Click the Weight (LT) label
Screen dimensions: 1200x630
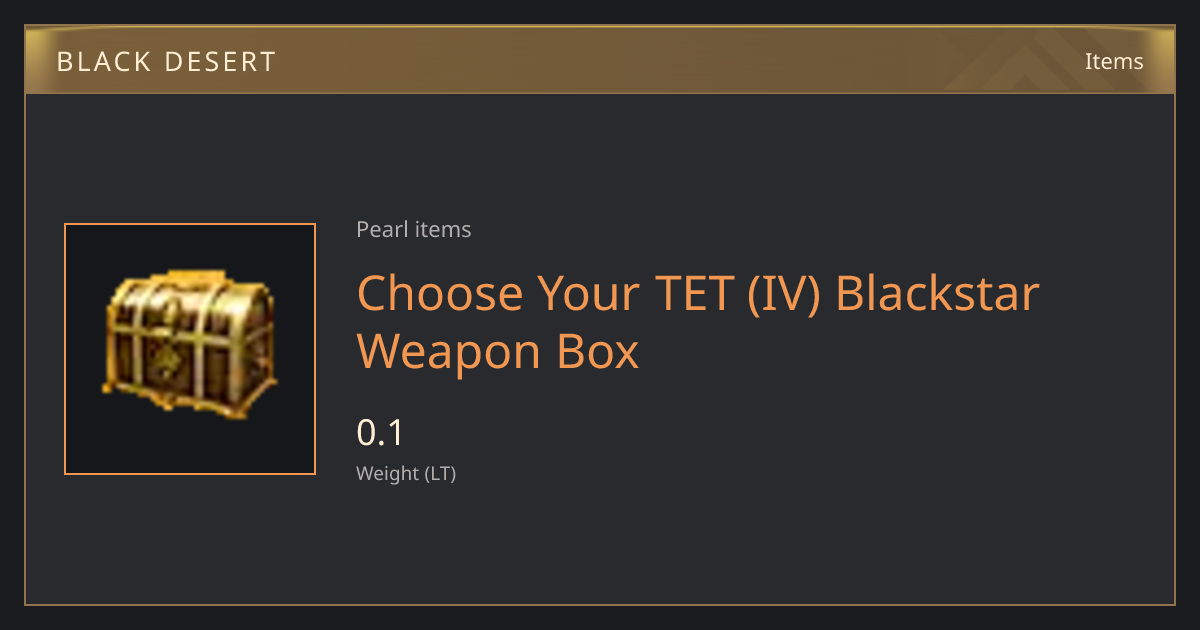tap(406, 474)
